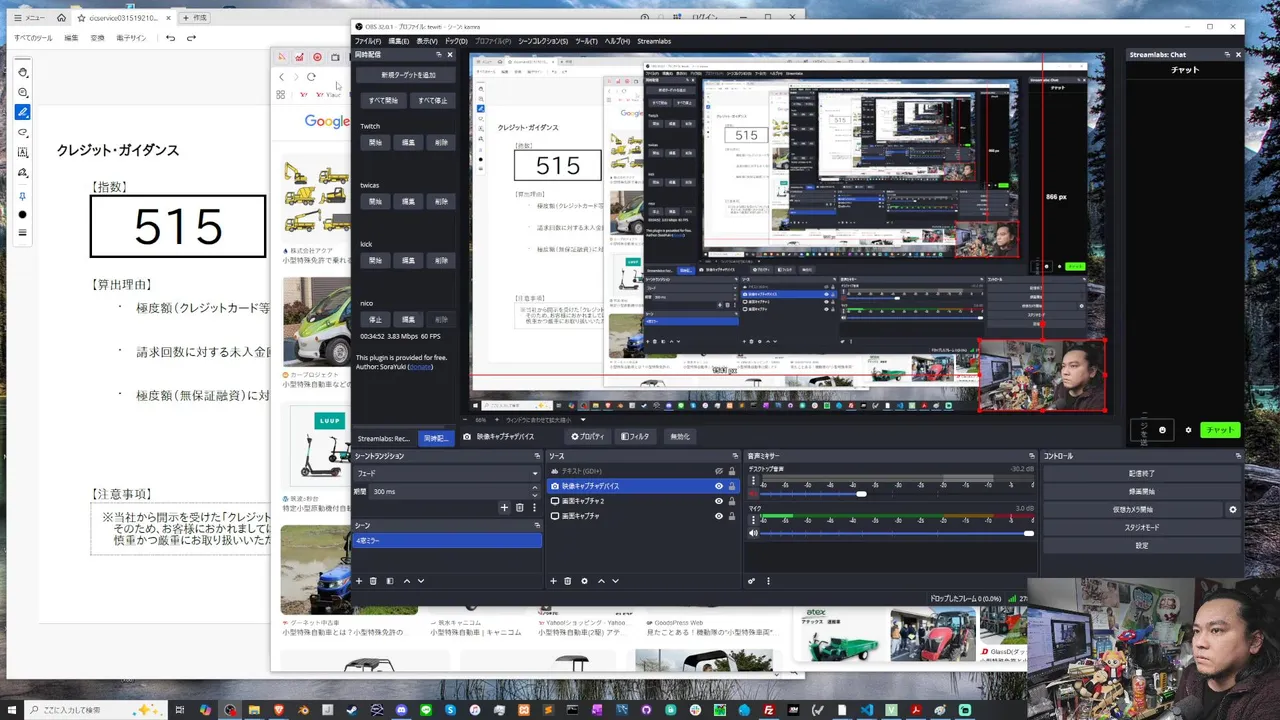Select the lasso draw tool in Acrobat
The height and width of the screenshot is (720, 1280).
coord(22,132)
